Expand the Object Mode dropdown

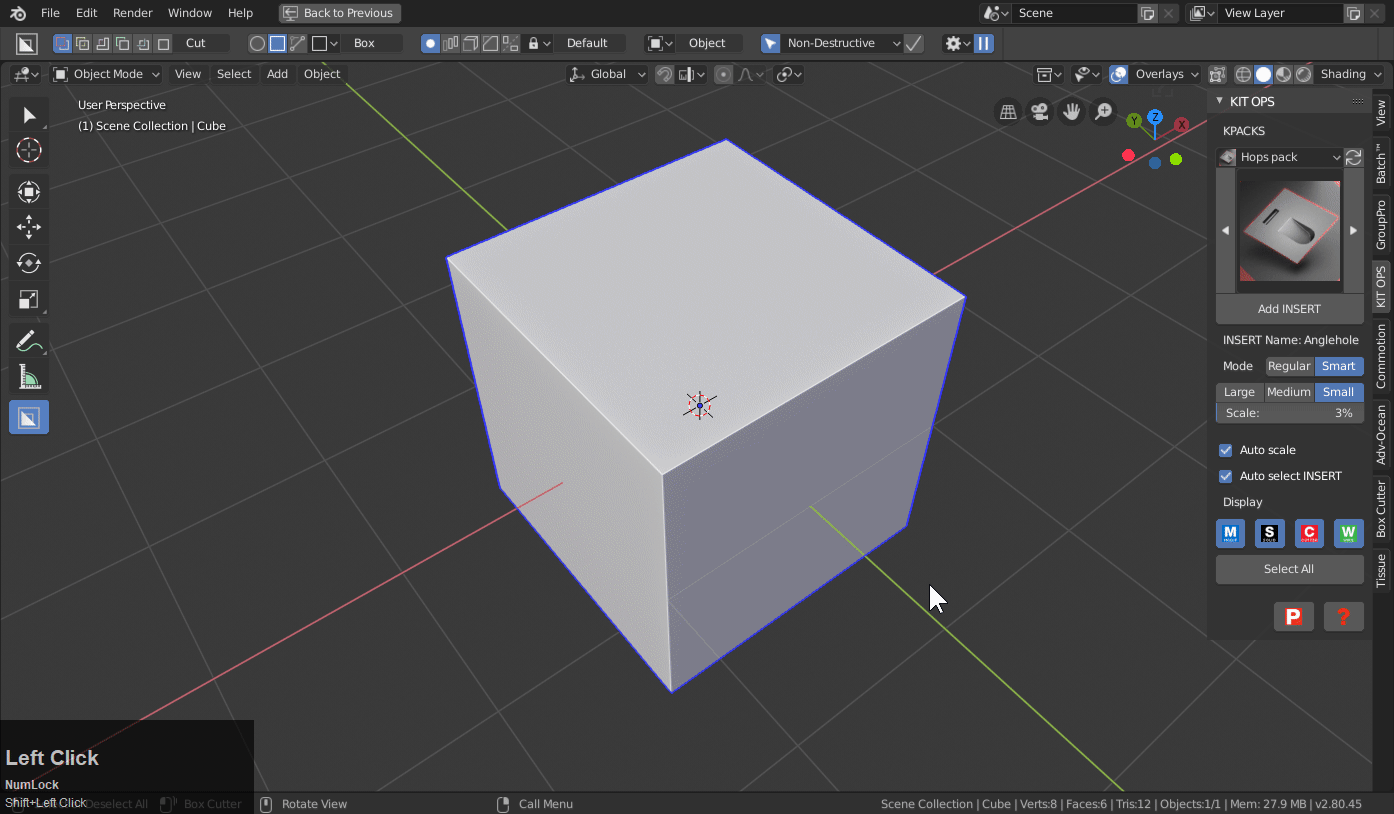[107, 74]
